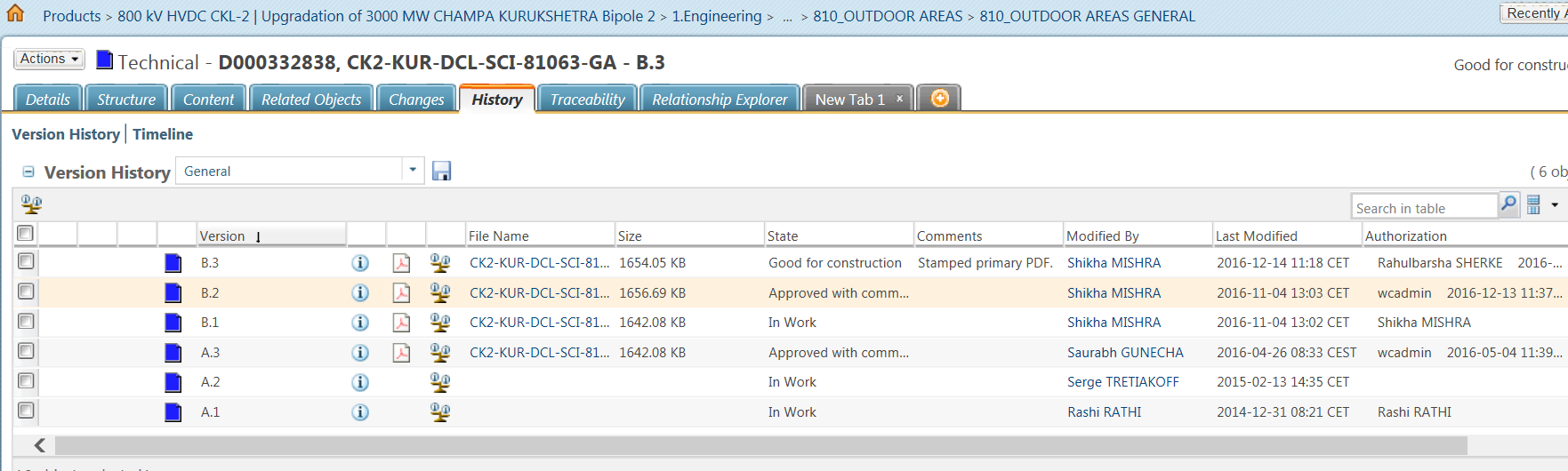Select checkbox for version B.3
This screenshot has width=1568, height=471.
pos(26,261)
